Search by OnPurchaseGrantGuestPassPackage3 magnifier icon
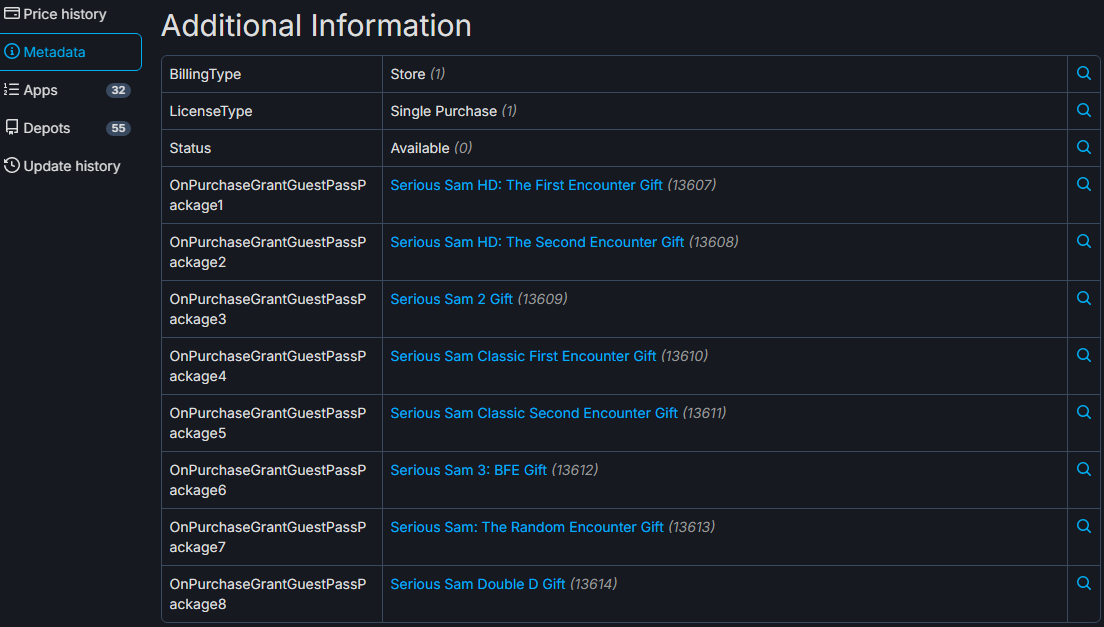The width and height of the screenshot is (1104, 627). click(1084, 298)
